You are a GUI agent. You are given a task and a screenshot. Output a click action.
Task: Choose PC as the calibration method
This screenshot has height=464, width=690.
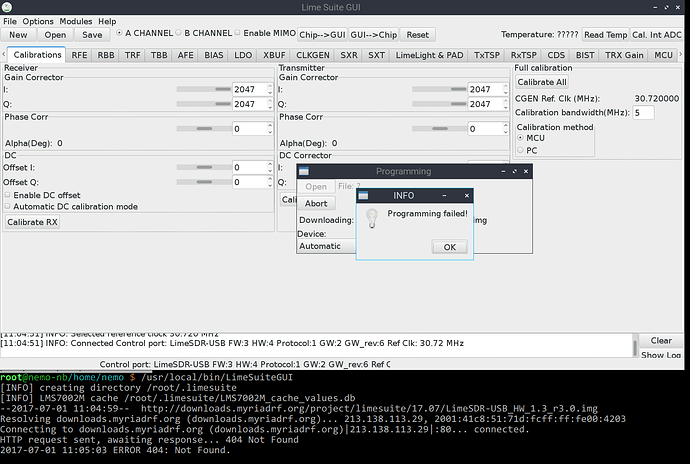point(519,149)
